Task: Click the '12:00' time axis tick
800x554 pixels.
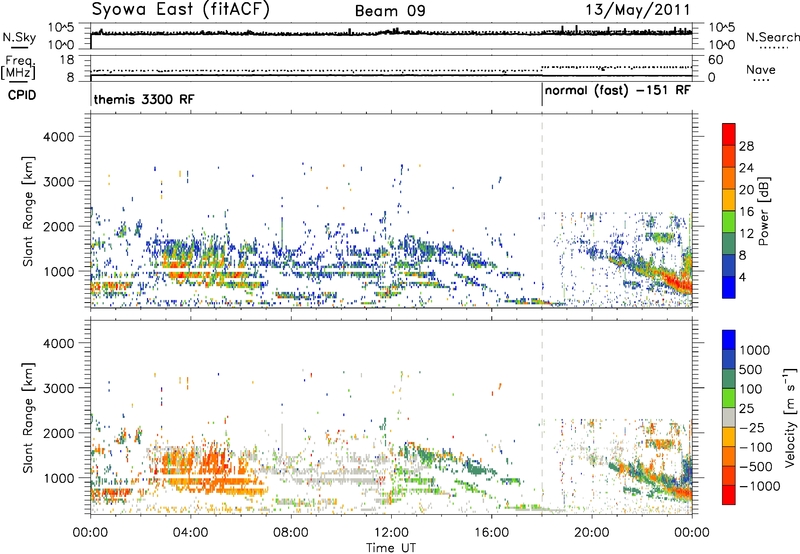Action: click(x=391, y=533)
